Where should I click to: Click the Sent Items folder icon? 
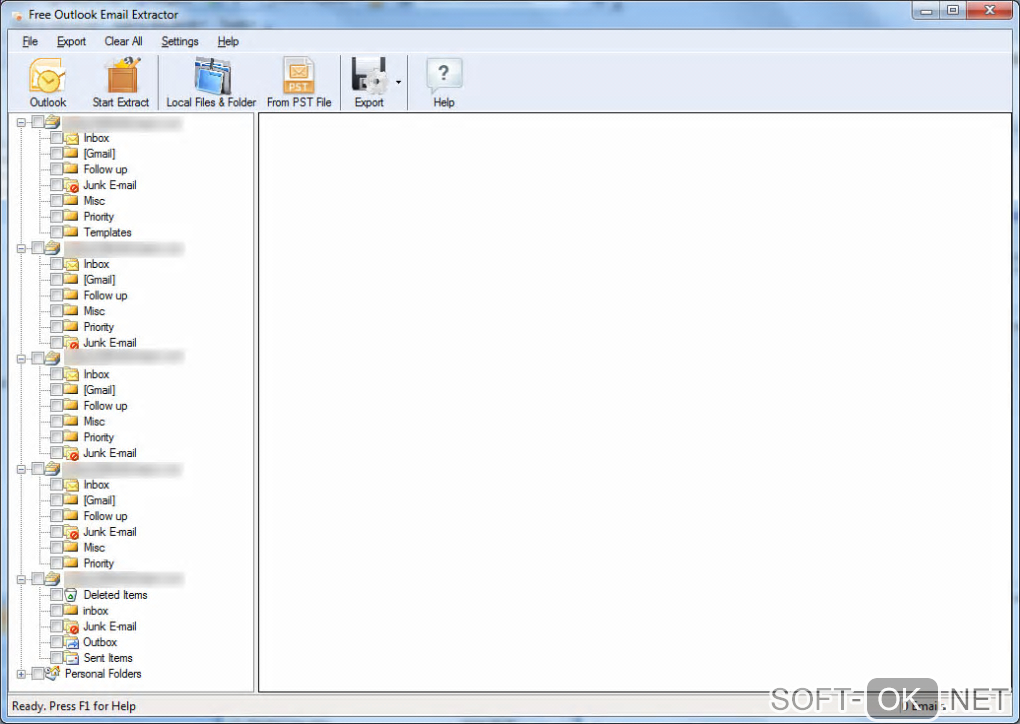click(71, 658)
